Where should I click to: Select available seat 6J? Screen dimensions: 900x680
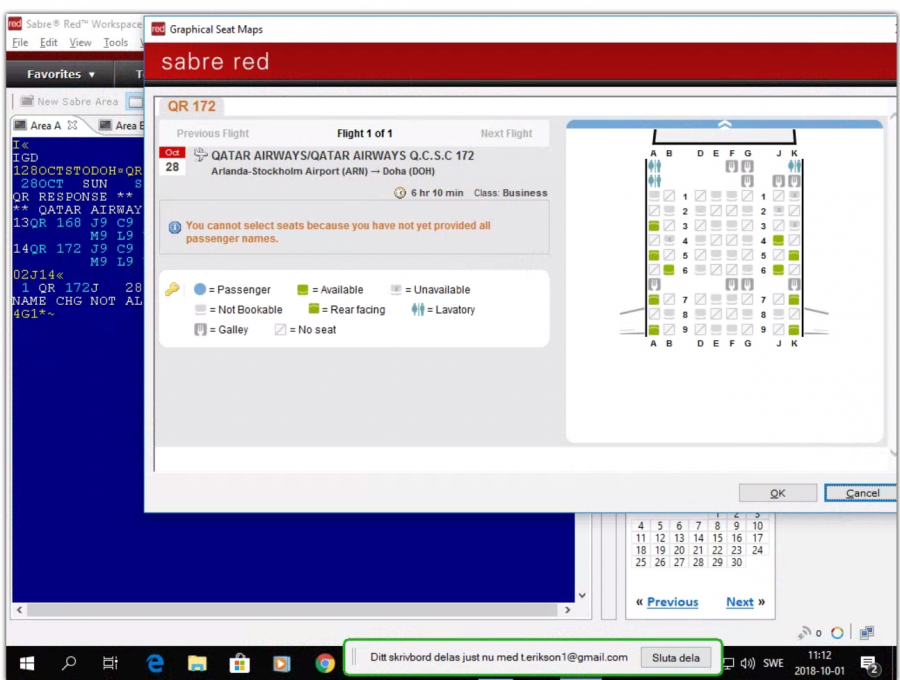[778, 270]
